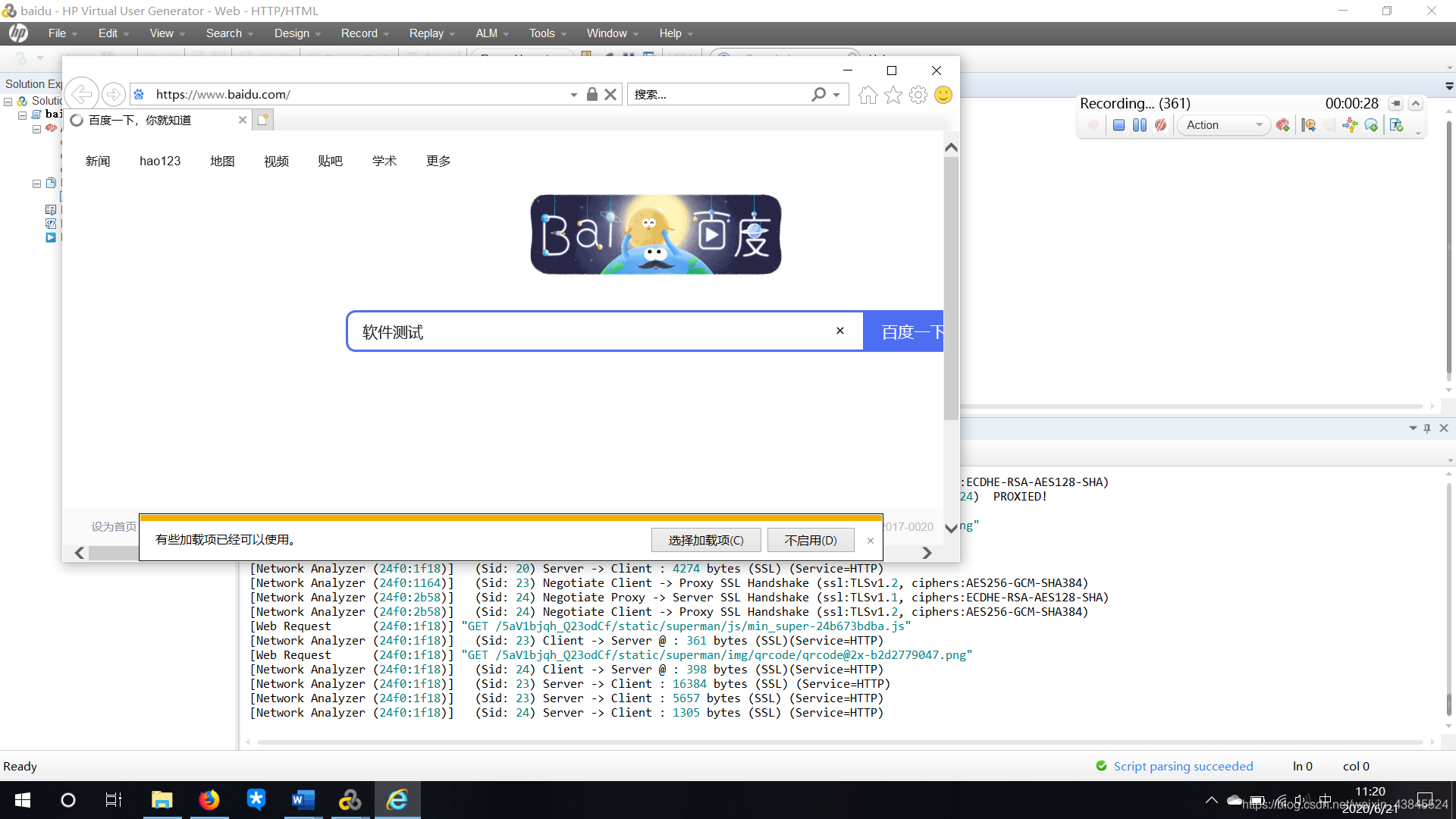The image size is (1456, 819).
Task: Click the 不启用(D) button in the add-on bar
Action: click(811, 540)
